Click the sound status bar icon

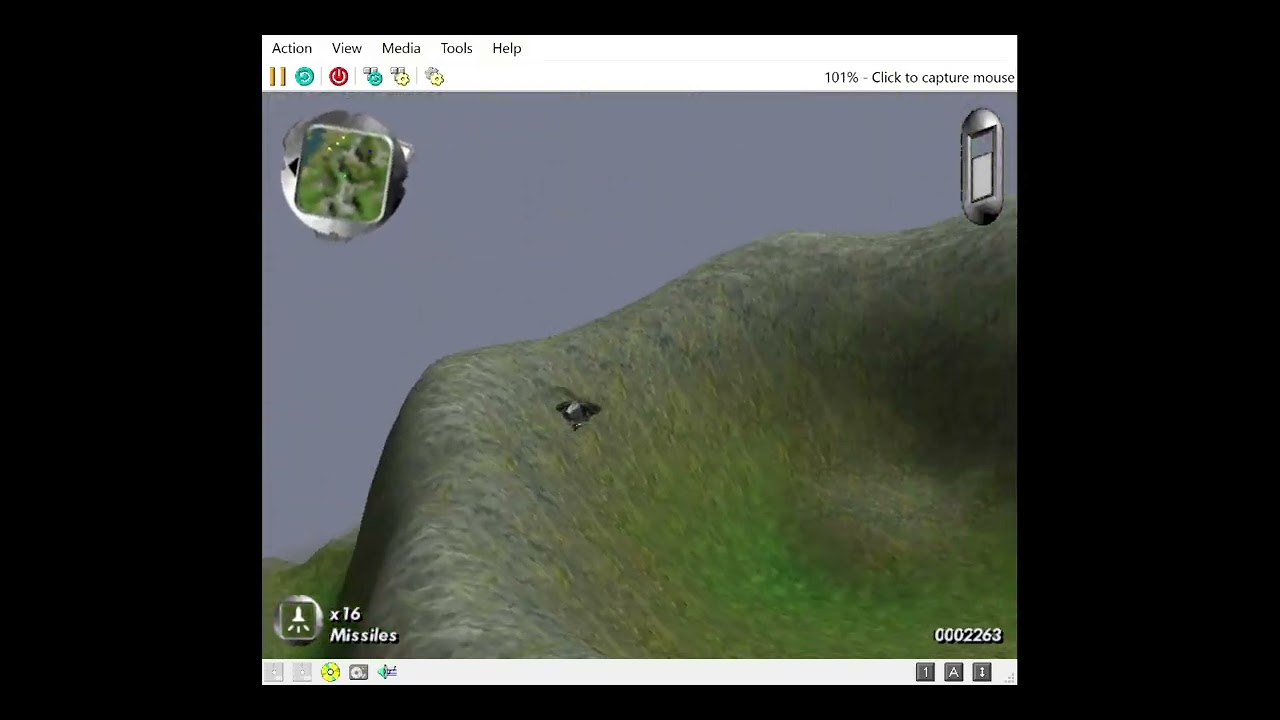(x=387, y=672)
